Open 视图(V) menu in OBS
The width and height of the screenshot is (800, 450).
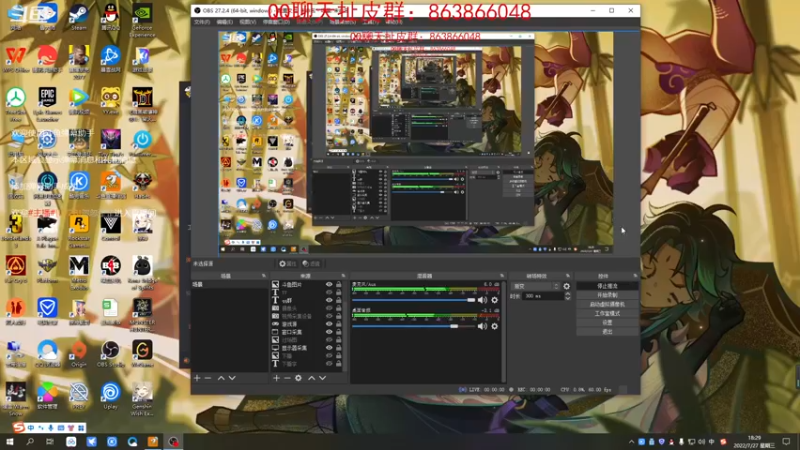pos(247,22)
